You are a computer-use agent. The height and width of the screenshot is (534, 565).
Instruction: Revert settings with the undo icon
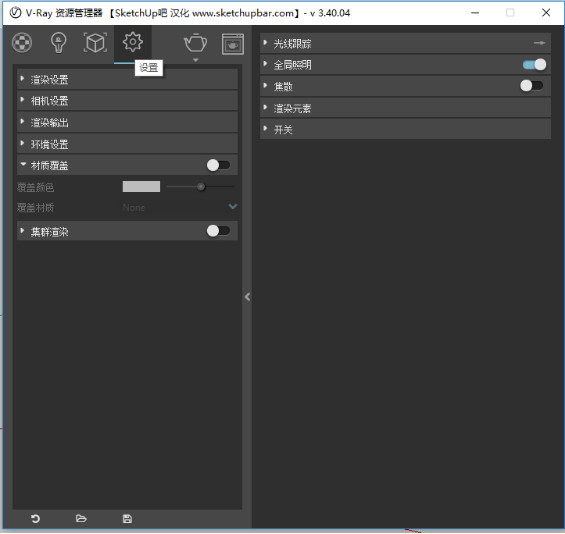[35, 519]
